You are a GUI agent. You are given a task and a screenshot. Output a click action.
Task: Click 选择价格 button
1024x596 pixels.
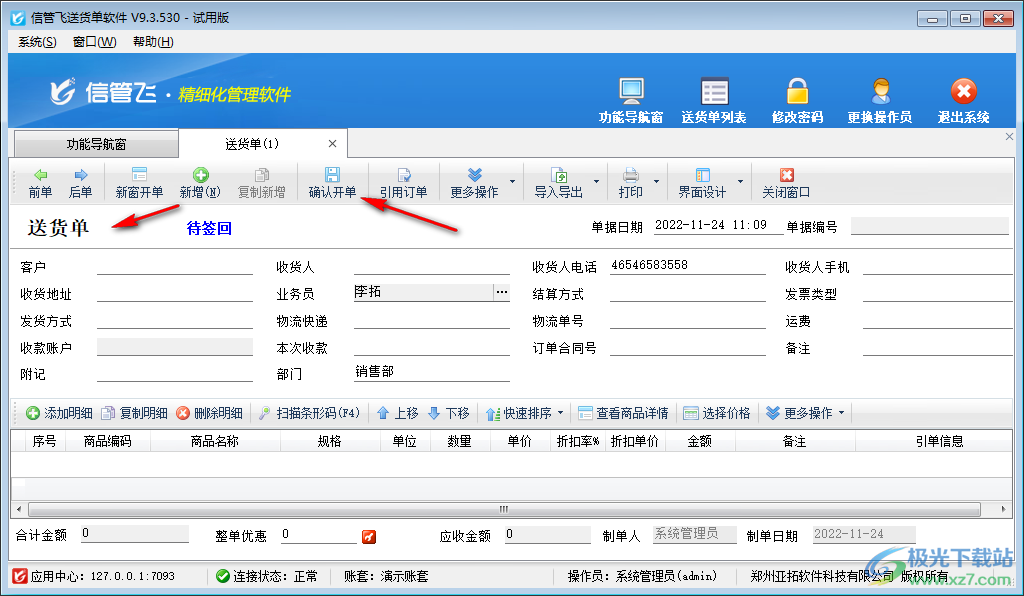click(716, 413)
